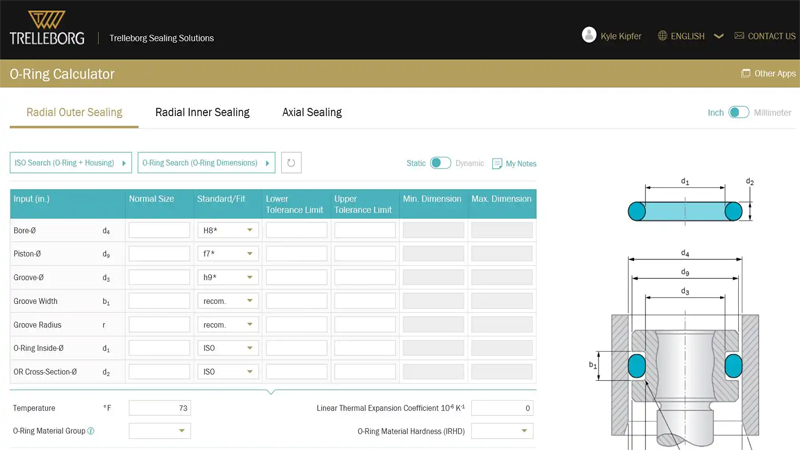The width and height of the screenshot is (800, 450).
Task: Open the Piston-Ø f7* fit dropdown
Action: click(228, 254)
